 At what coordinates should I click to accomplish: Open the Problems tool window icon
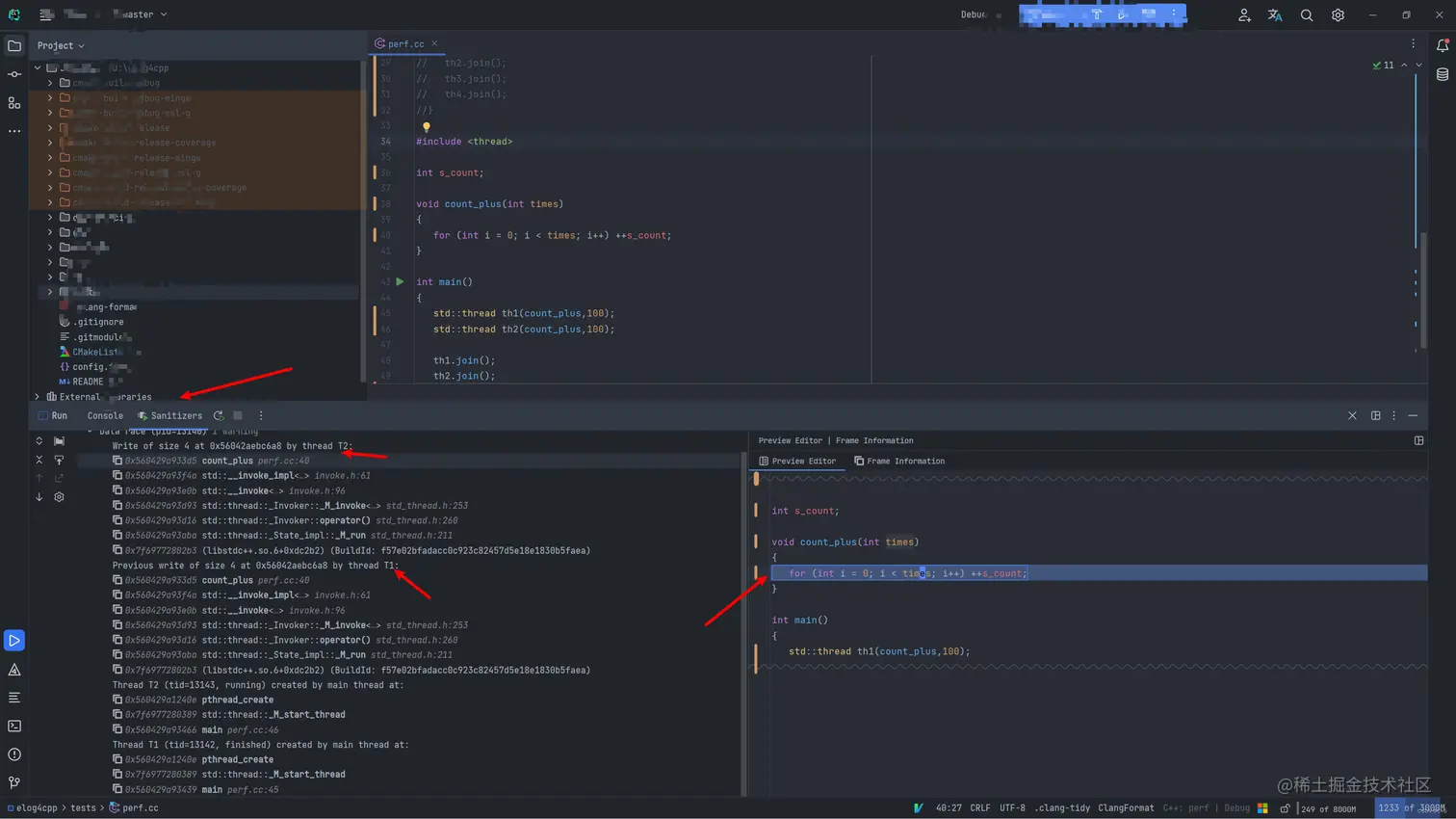[14, 754]
